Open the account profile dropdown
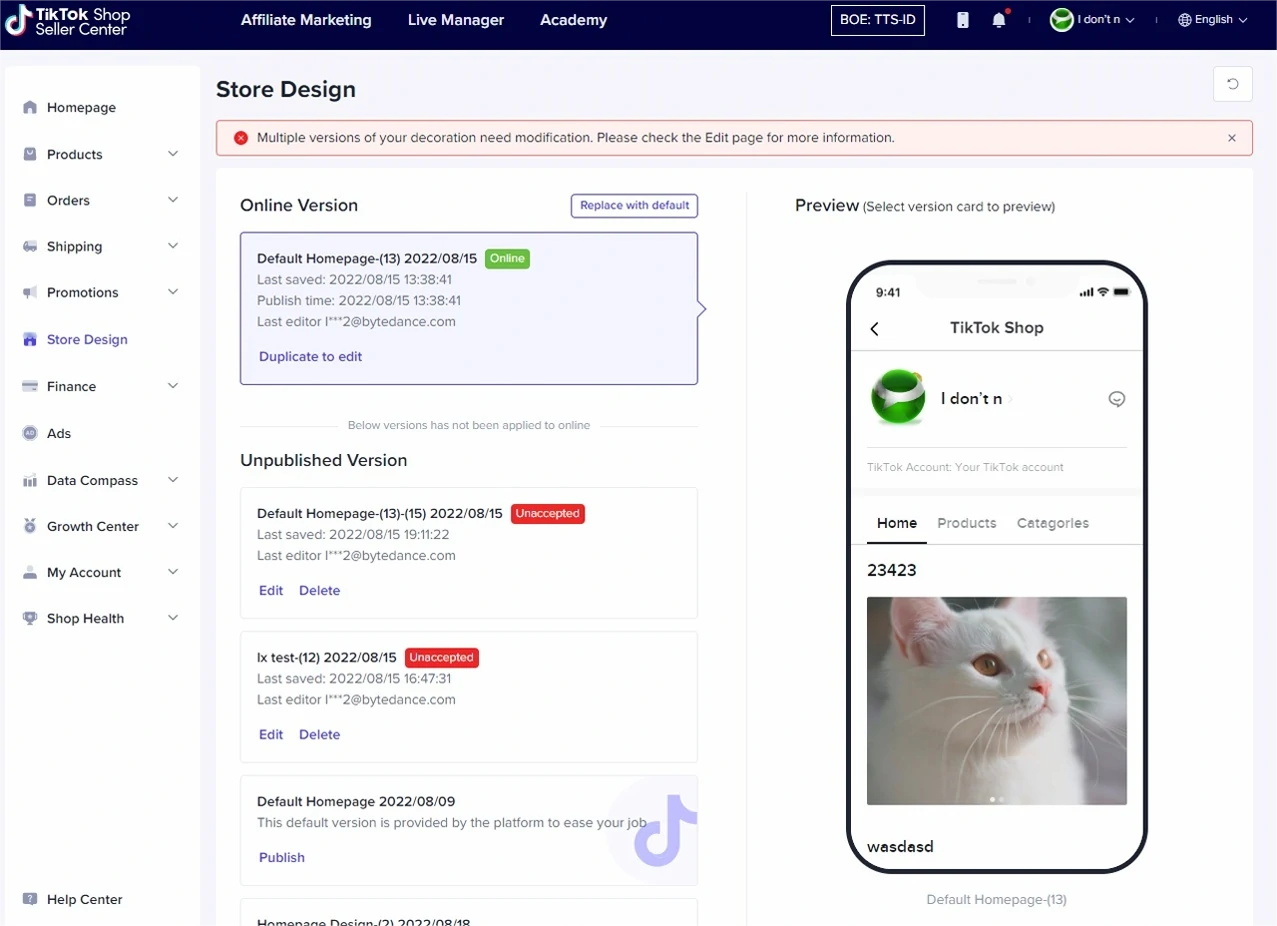The width and height of the screenshot is (1277, 926). click(1093, 20)
